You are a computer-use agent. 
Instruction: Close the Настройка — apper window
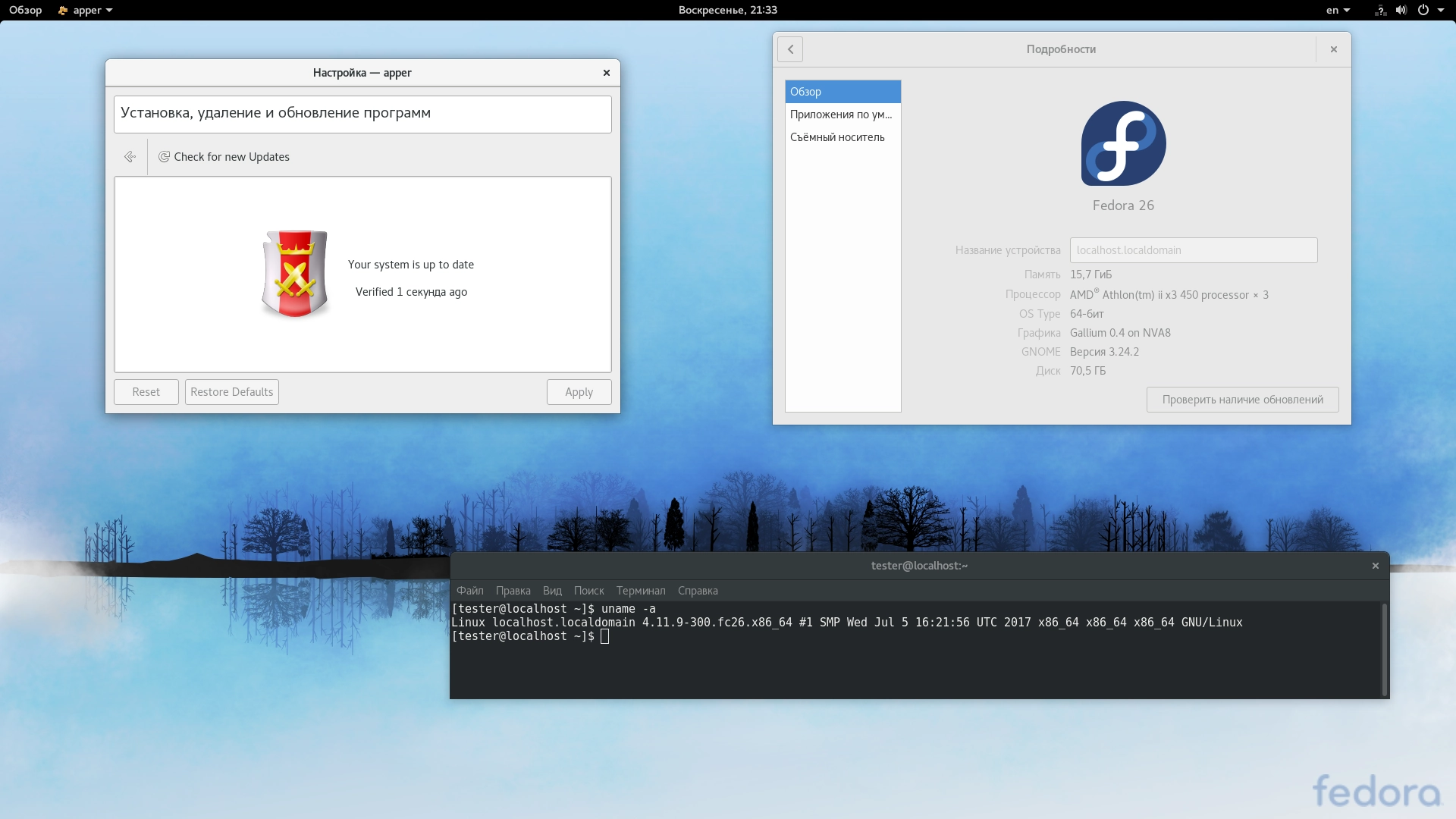(607, 73)
